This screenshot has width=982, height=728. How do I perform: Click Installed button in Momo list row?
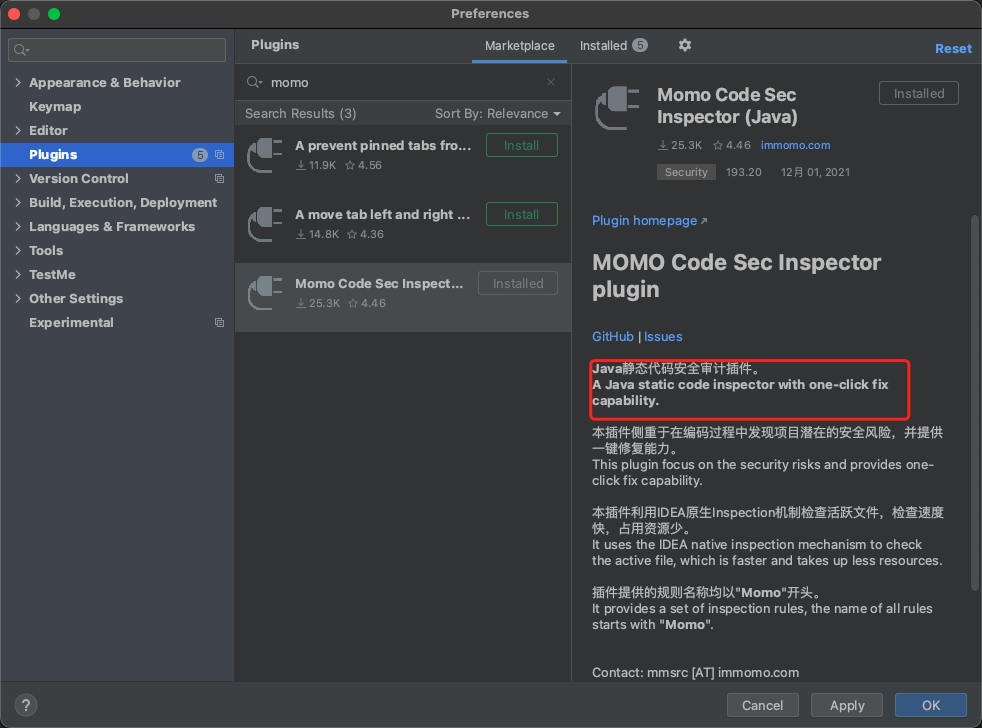pos(518,283)
